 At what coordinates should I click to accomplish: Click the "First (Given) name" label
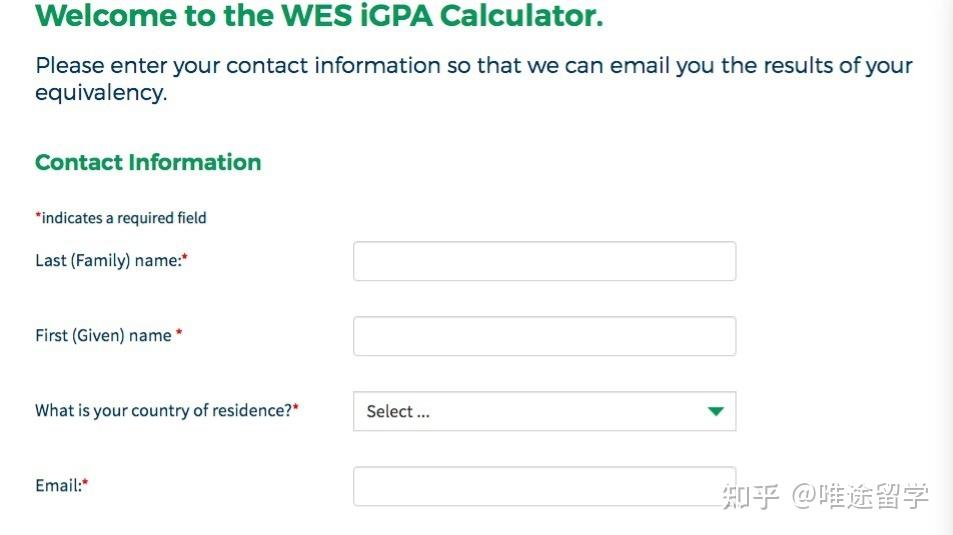103,336
